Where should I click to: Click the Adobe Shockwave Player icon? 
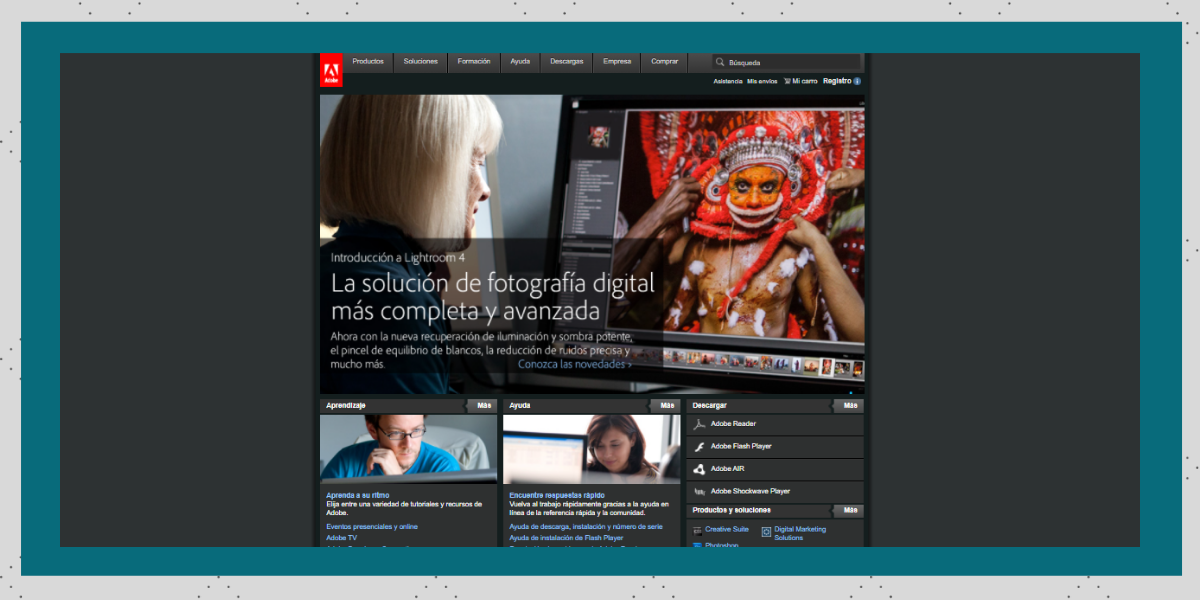pyautogui.click(x=700, y=492)
